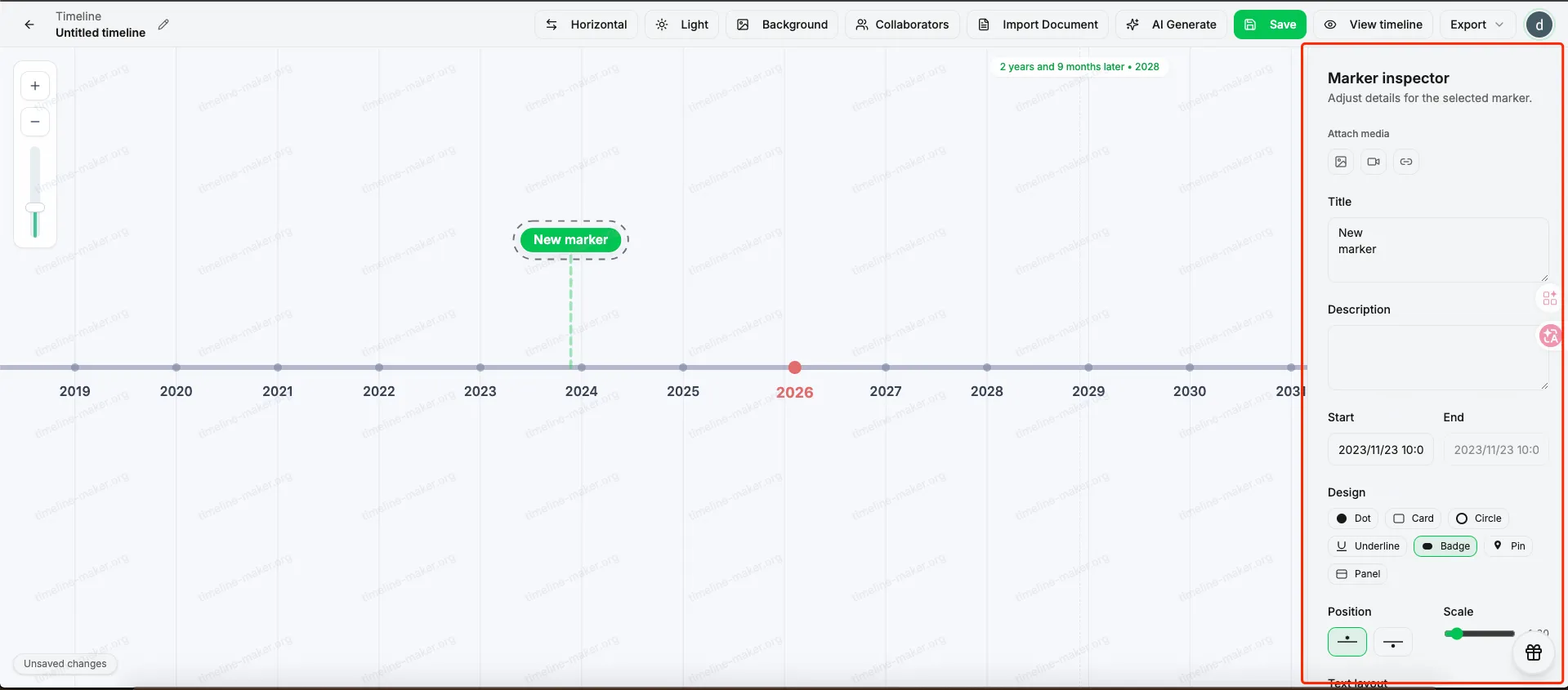Click the Title text field
Viewport: 1568px width, 690px height.
pos(1438,250)
